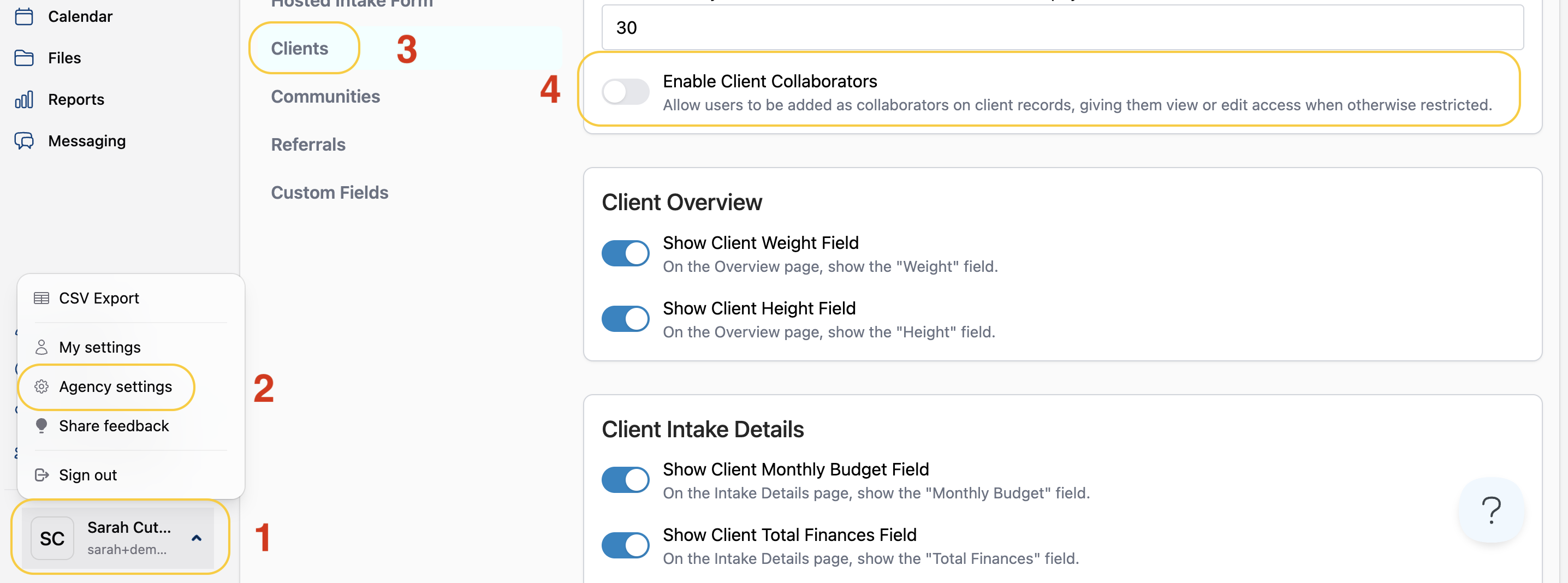Click the SC user avatar
Image resolution: width=1568 pixels, height=583 pixels.
point(52,538)
